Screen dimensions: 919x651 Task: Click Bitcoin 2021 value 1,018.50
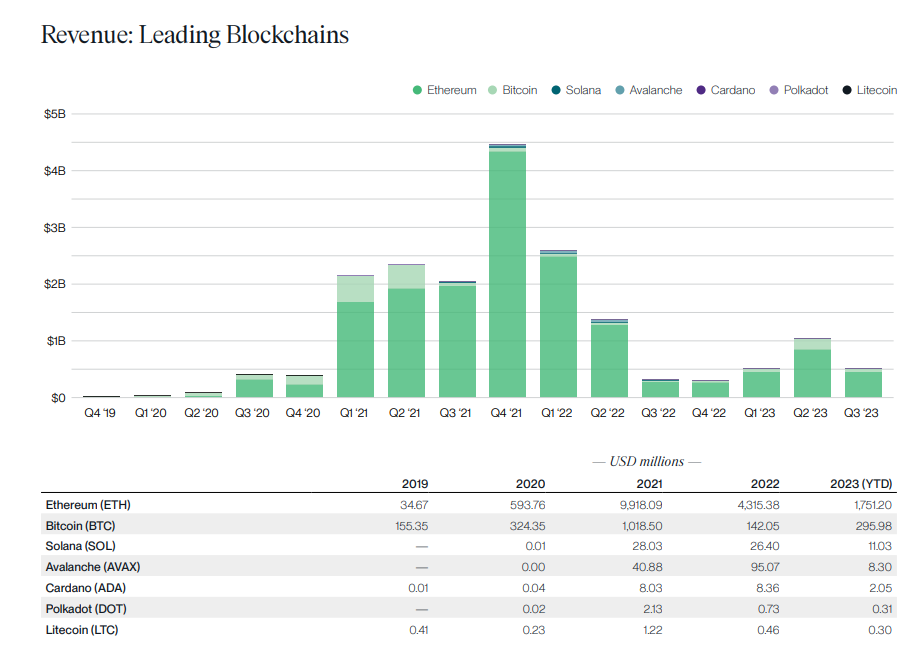(642, 526)
